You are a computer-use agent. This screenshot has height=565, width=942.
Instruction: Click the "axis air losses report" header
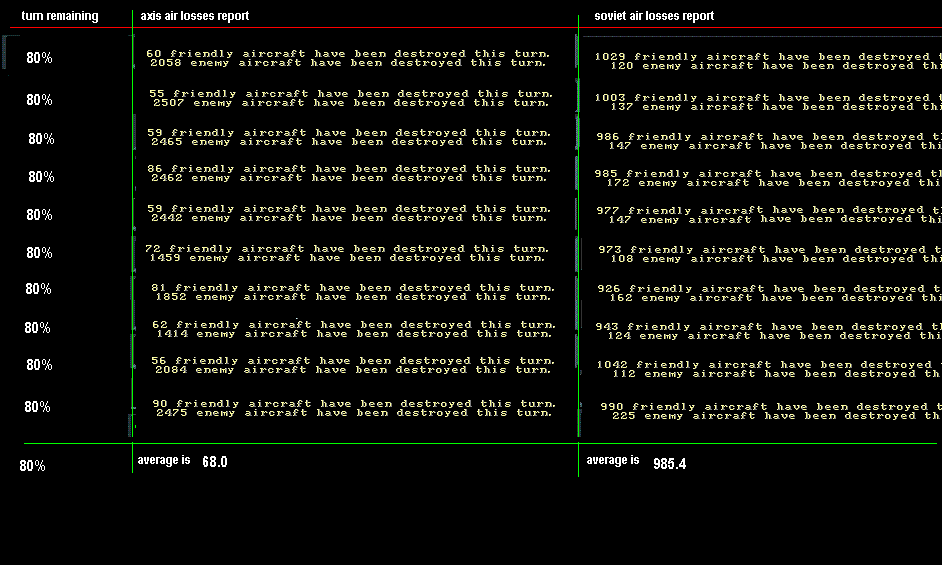[x=195, y=16]
